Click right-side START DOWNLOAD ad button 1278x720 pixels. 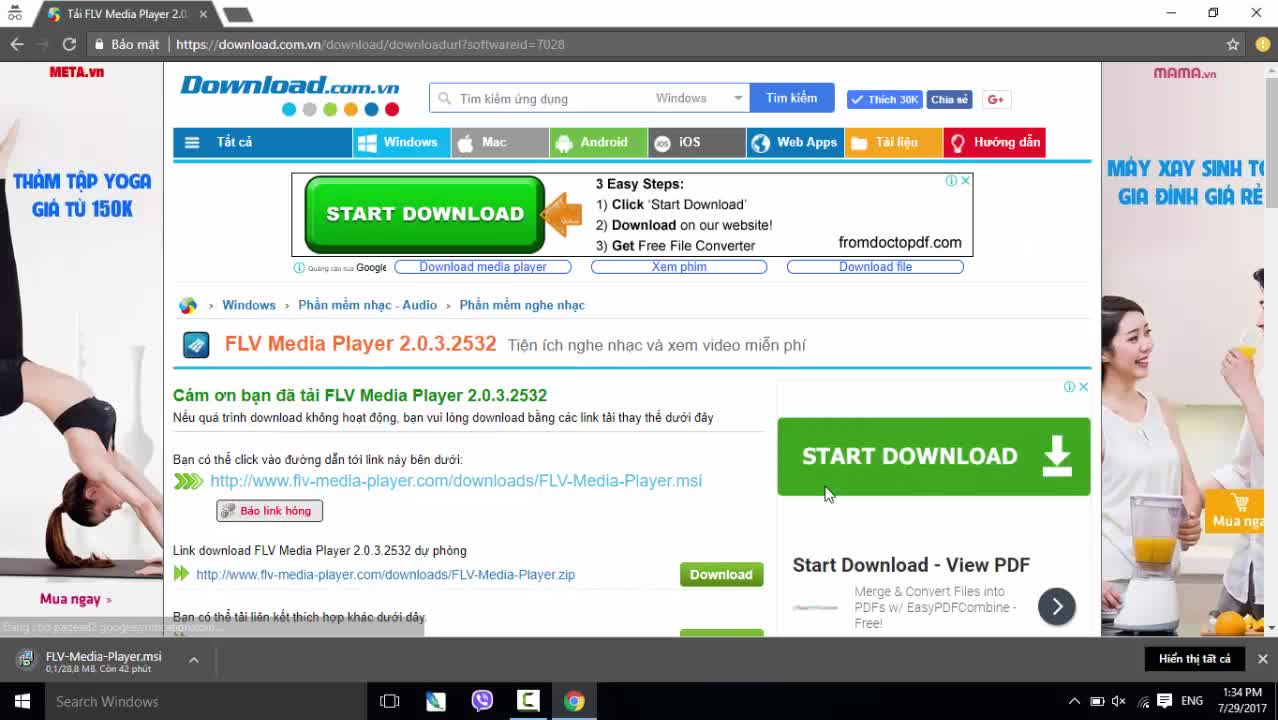pyautogui.click(x=933, y=456)
